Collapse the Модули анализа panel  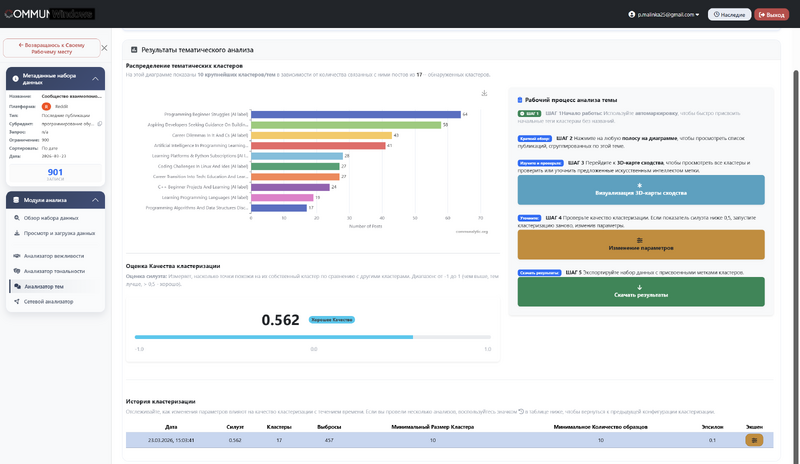point(95,200)
